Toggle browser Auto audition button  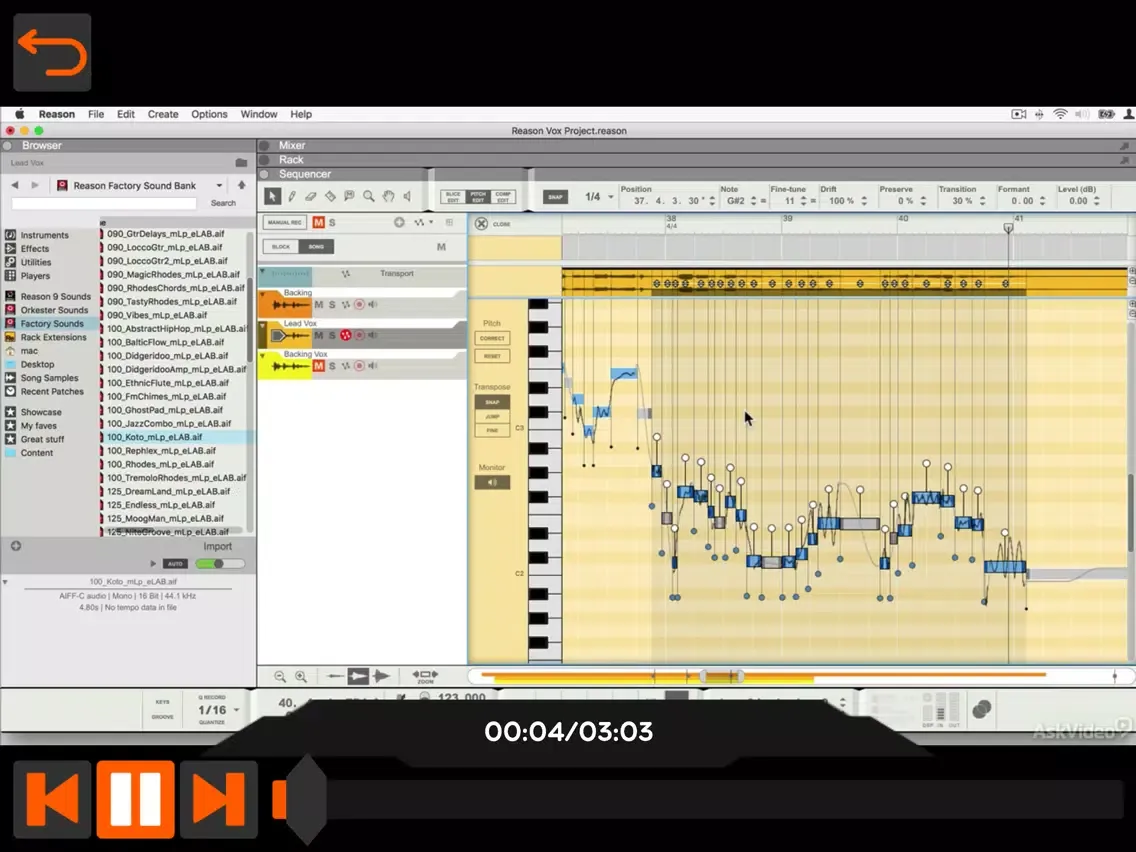click(175, 564)
